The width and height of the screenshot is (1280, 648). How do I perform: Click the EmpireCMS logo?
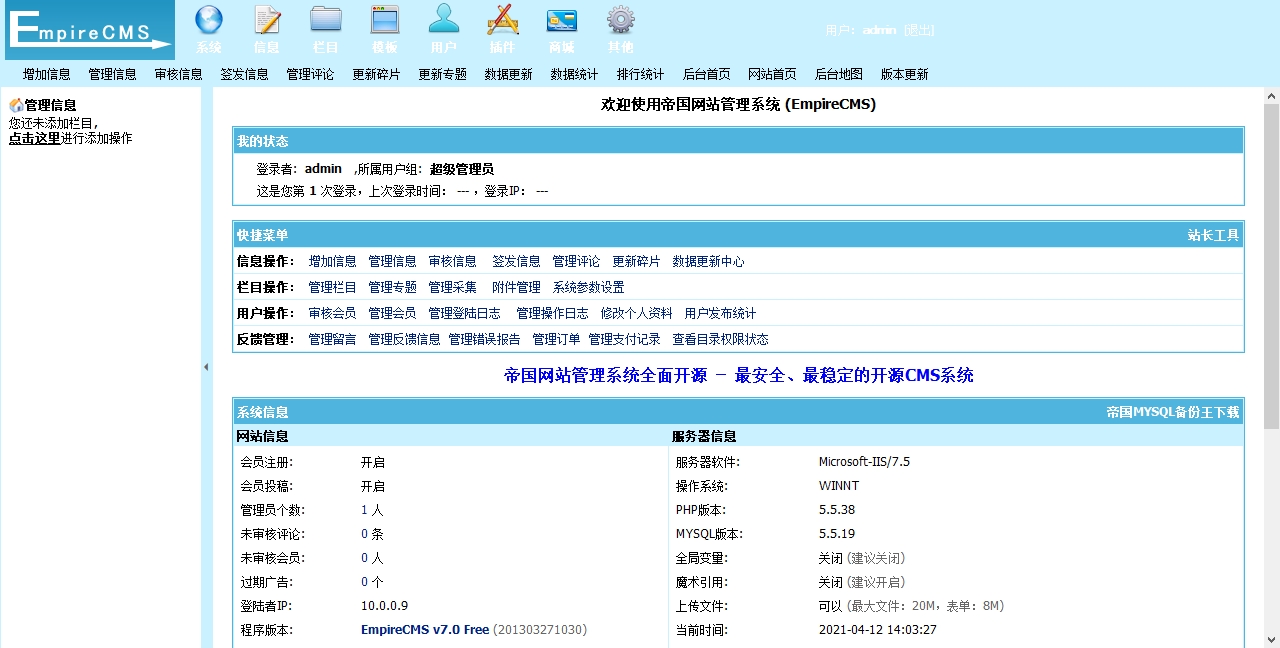click(89, 30)
